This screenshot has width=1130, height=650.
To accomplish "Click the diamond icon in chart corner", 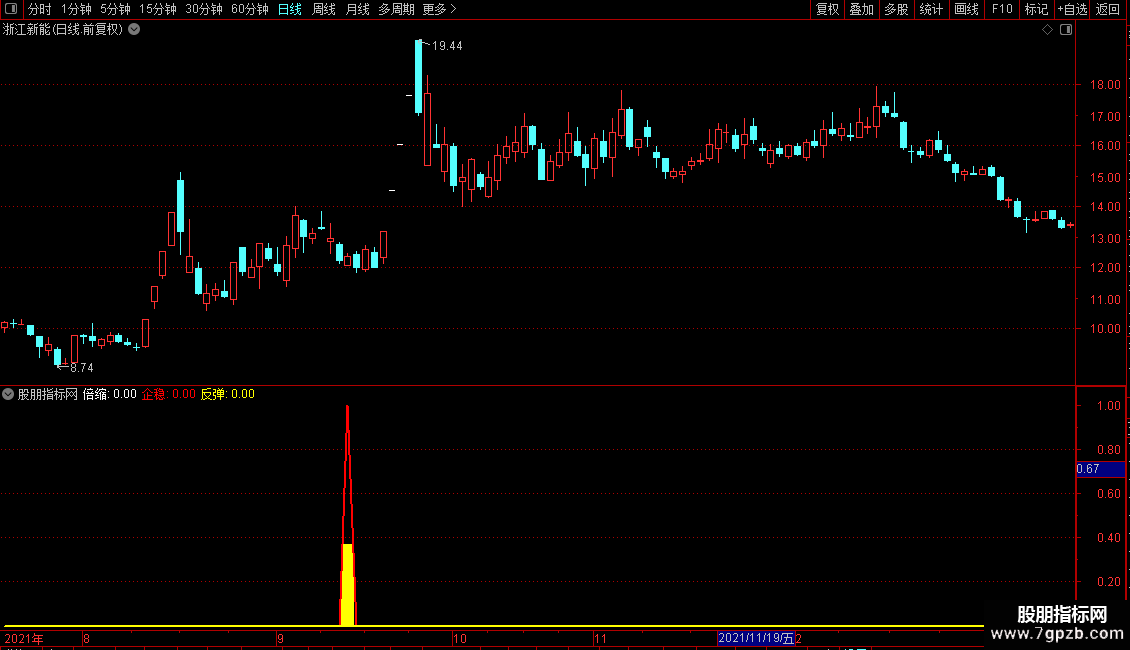I will click(x=1048, y=30).
